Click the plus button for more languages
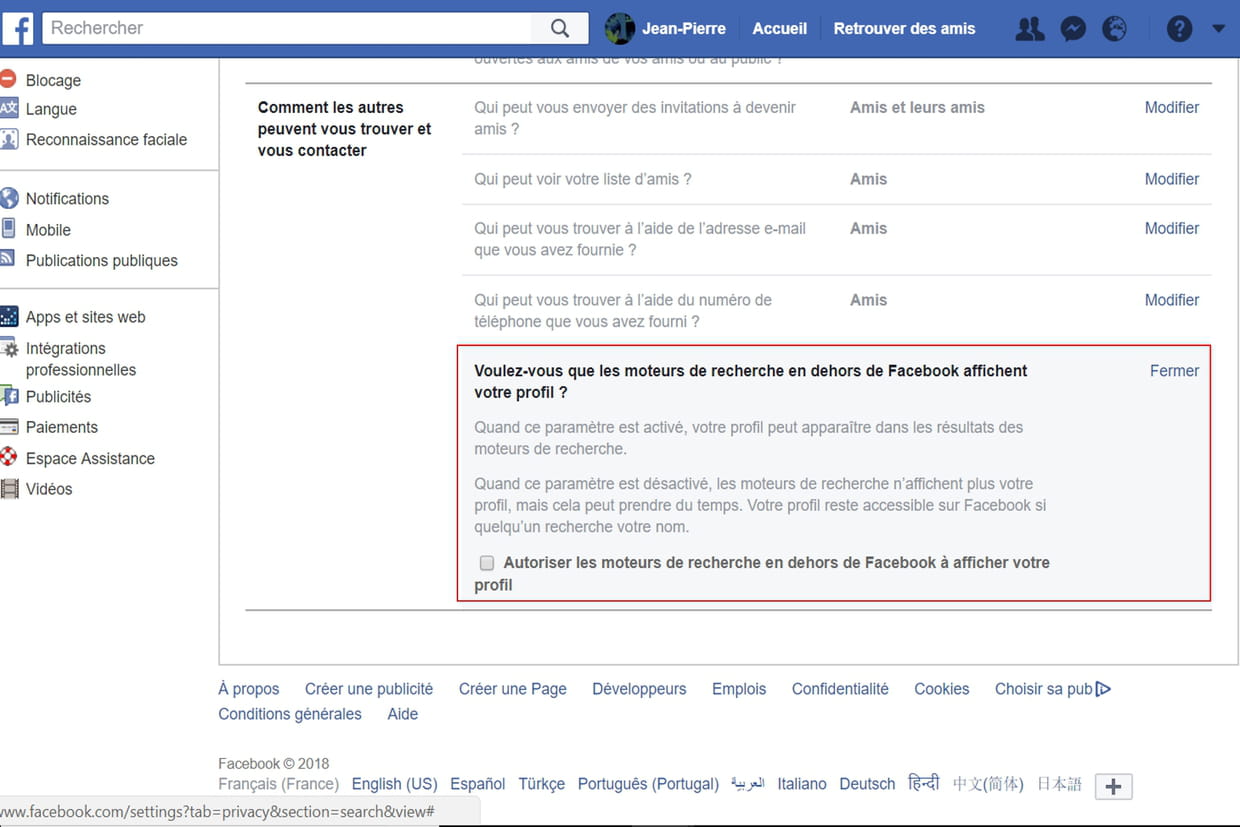The width and height of the screenshot is (1240, 827). [1113, 787]
